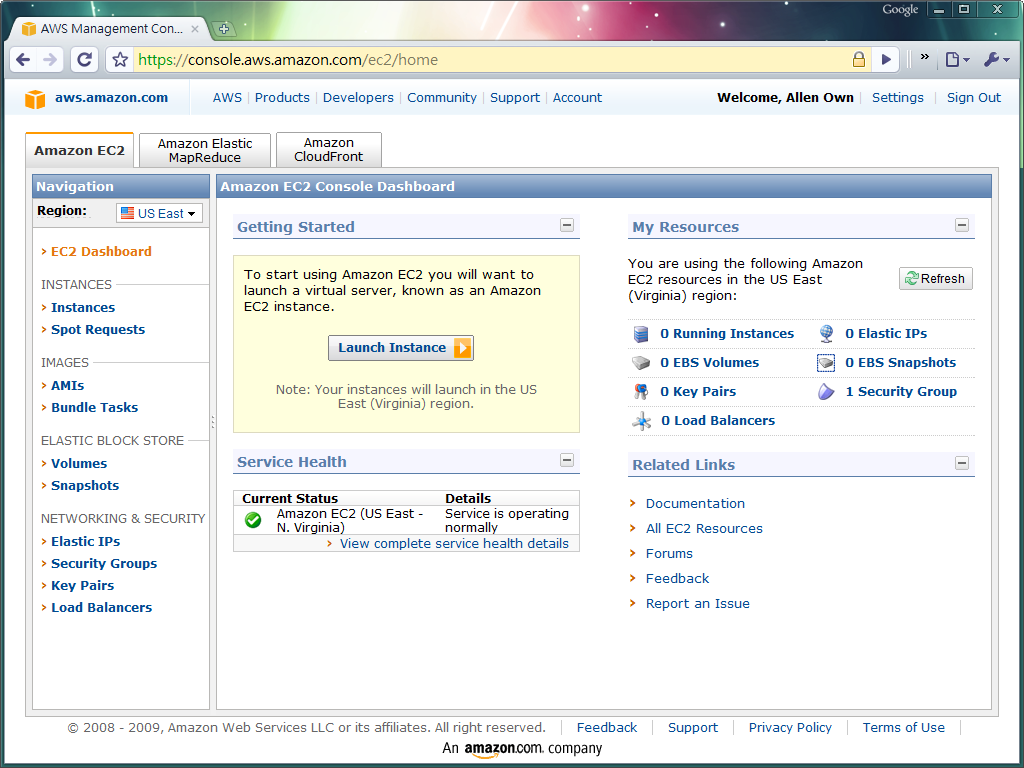Click the 0 Running Instances link
This screenshot has width=1024, height=768.
coord(727,334)
